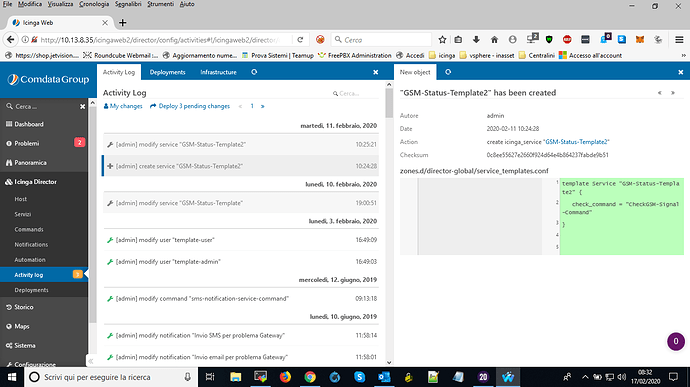Click the Comdata Group logo
690x387 pixels.
click(48, 80)
